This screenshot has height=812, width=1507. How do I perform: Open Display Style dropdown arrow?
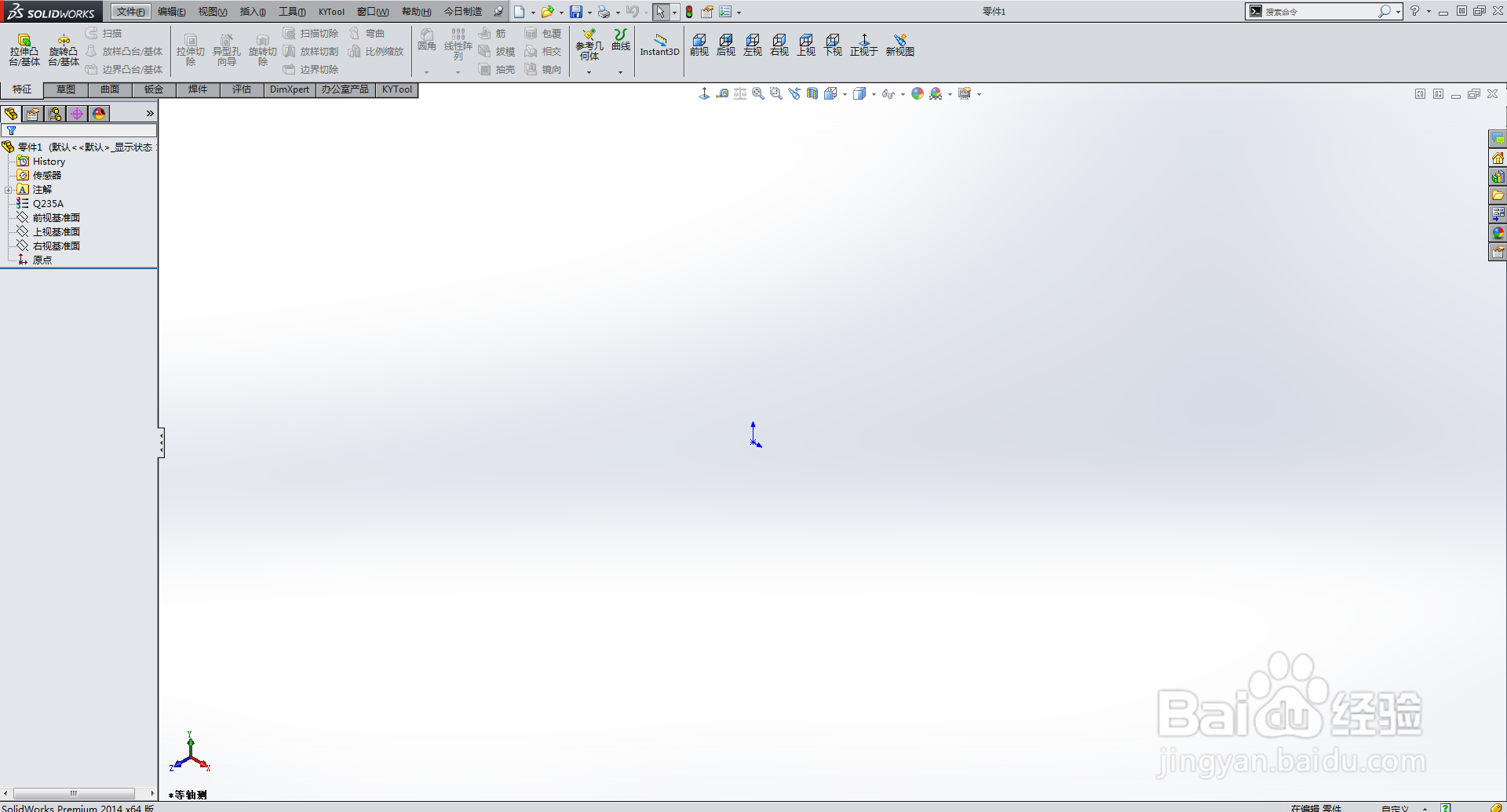pyautogui.click(x=874, y=95)
